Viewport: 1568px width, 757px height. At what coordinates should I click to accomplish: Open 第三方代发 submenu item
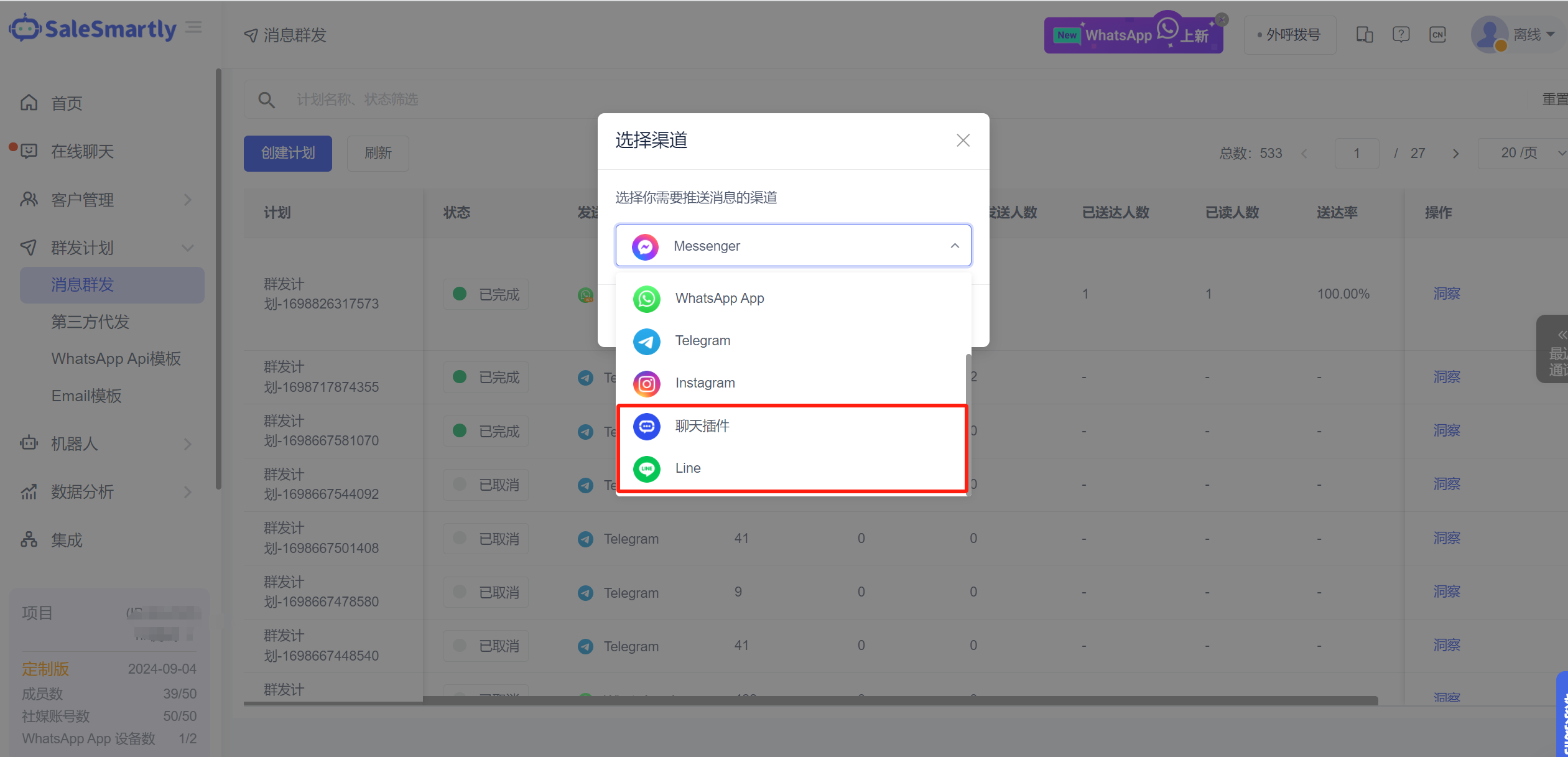90,322
